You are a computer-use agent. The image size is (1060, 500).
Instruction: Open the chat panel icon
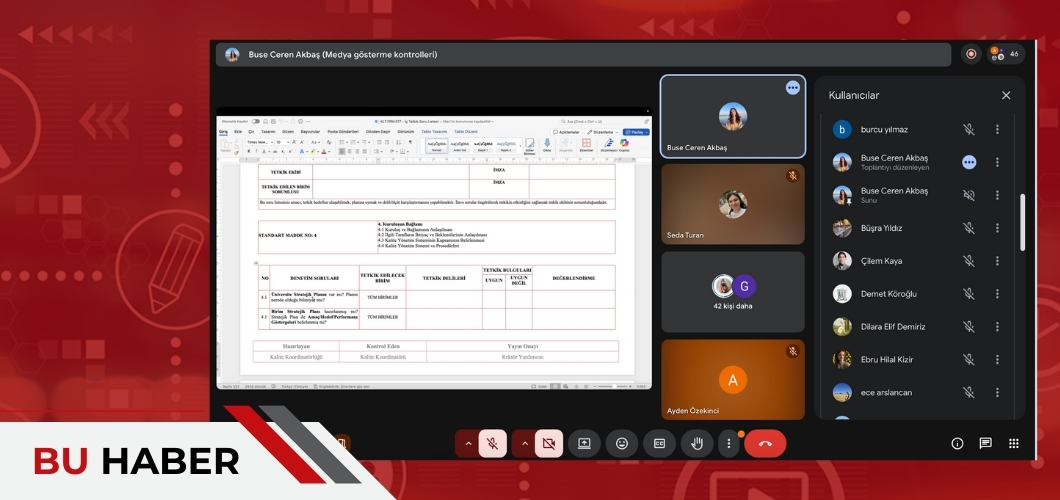tap(985, 443)
